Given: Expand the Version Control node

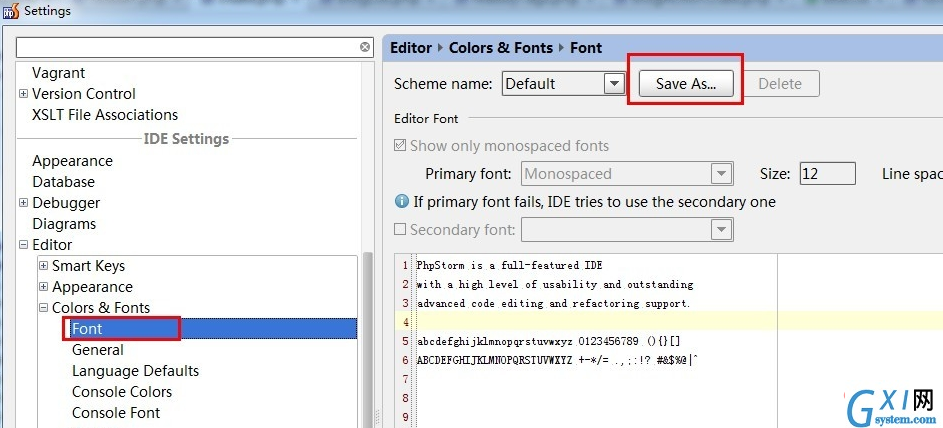Looking at the screenshot, I should click(23, 94).
